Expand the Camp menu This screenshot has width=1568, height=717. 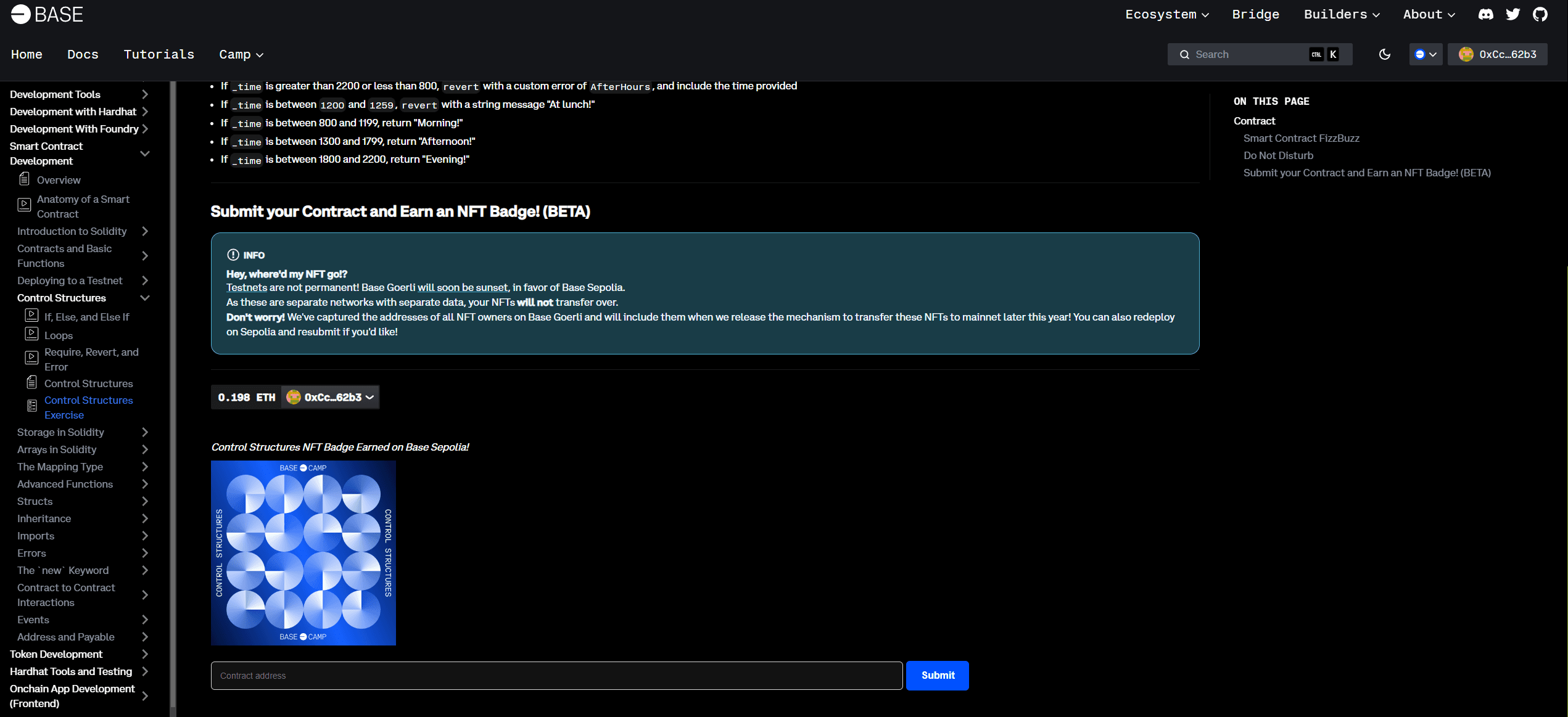pyautogui.click(x=241, y=55)
